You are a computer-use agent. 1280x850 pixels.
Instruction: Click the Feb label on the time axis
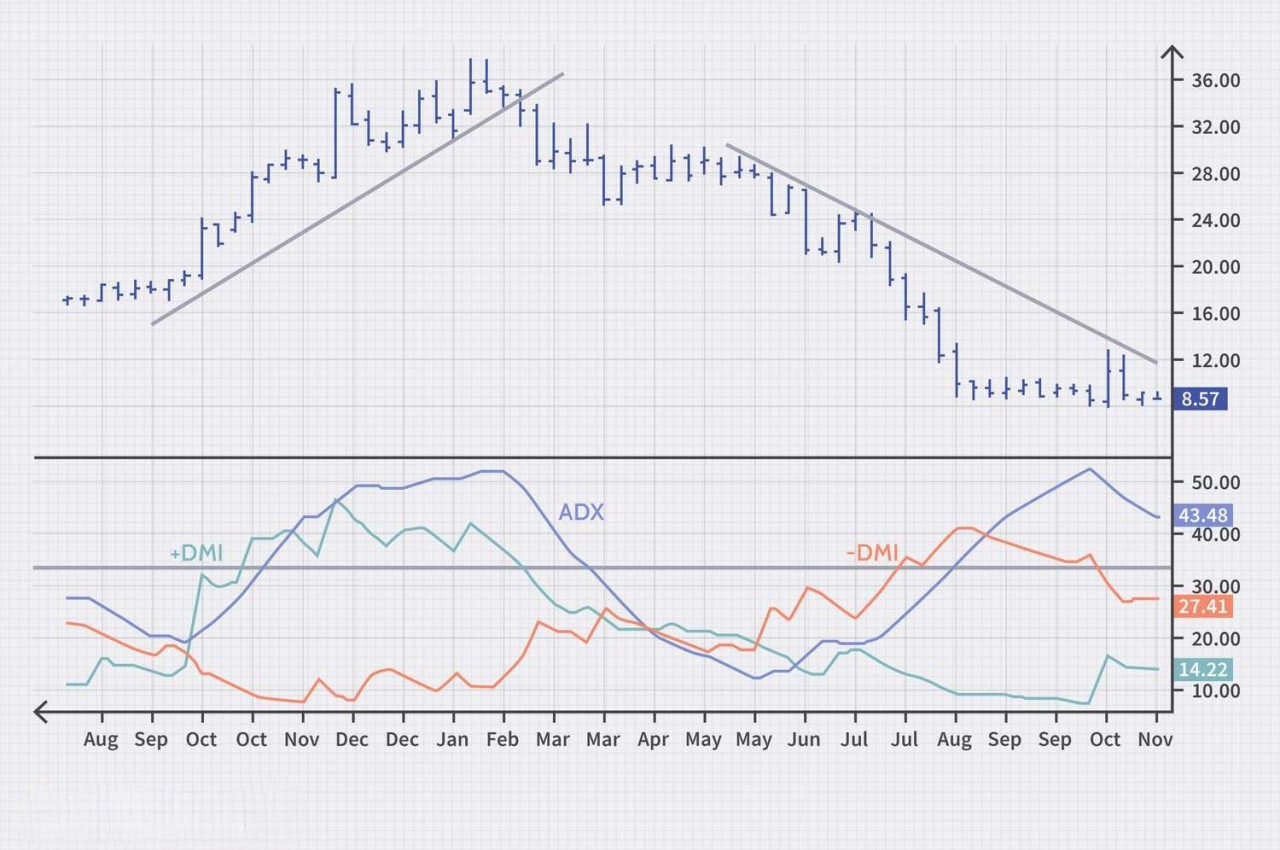pos(503,740)
